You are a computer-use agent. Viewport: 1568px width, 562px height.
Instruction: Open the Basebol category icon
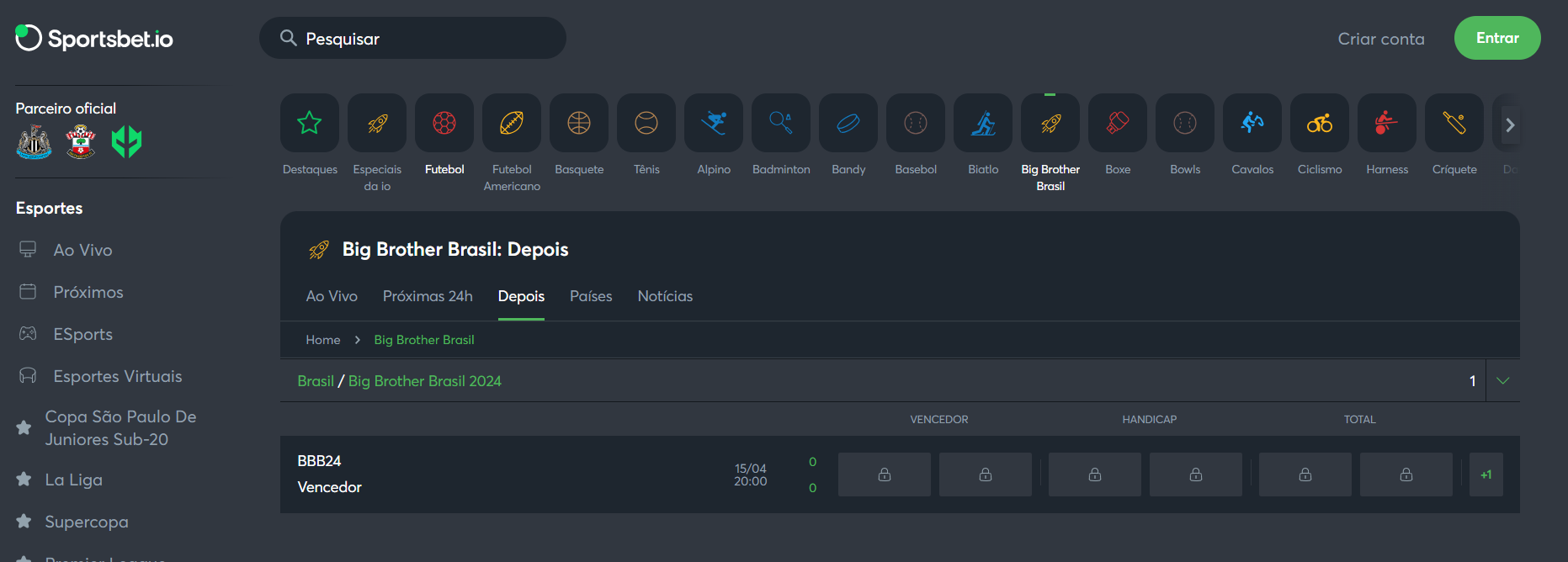click(x=916, y=123)
